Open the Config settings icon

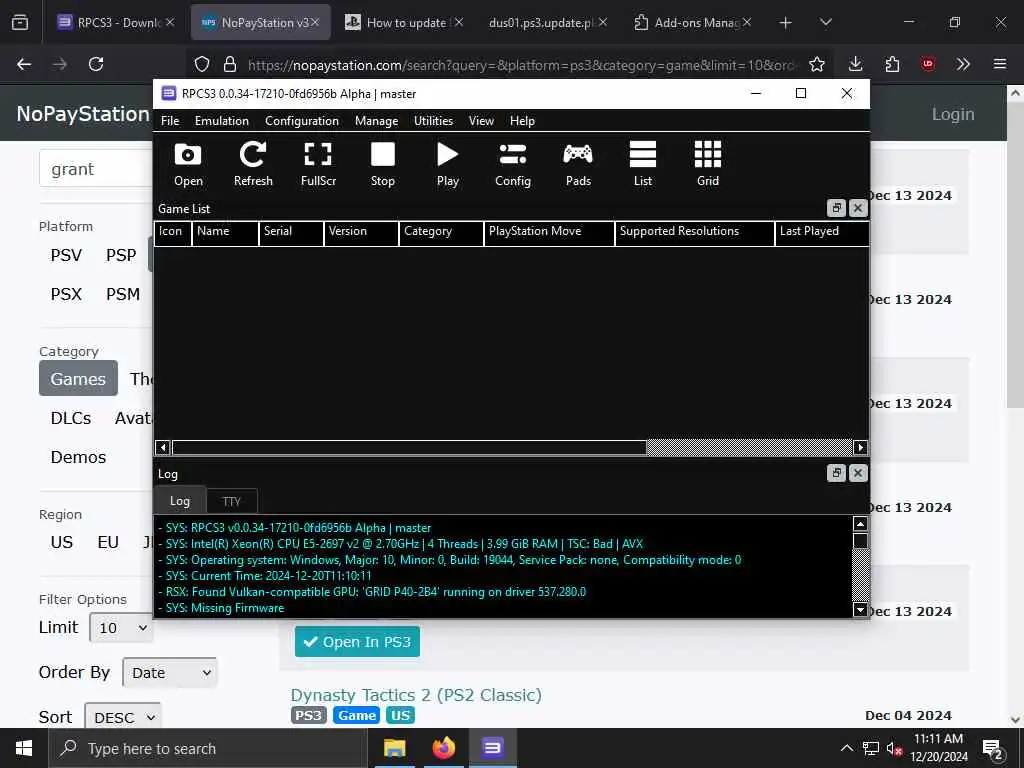(513, 164)
